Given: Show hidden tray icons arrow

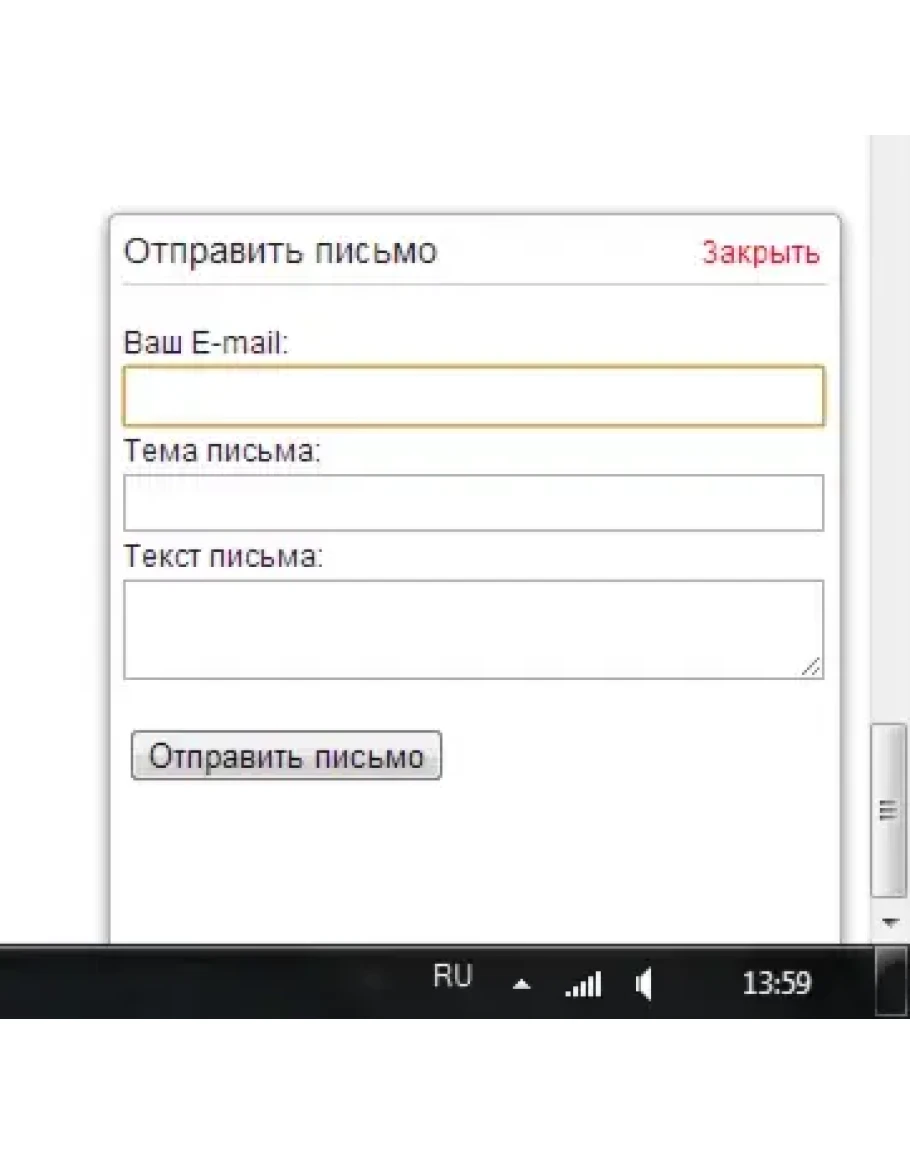Looking at the screenshot, I should coord(521,985).
